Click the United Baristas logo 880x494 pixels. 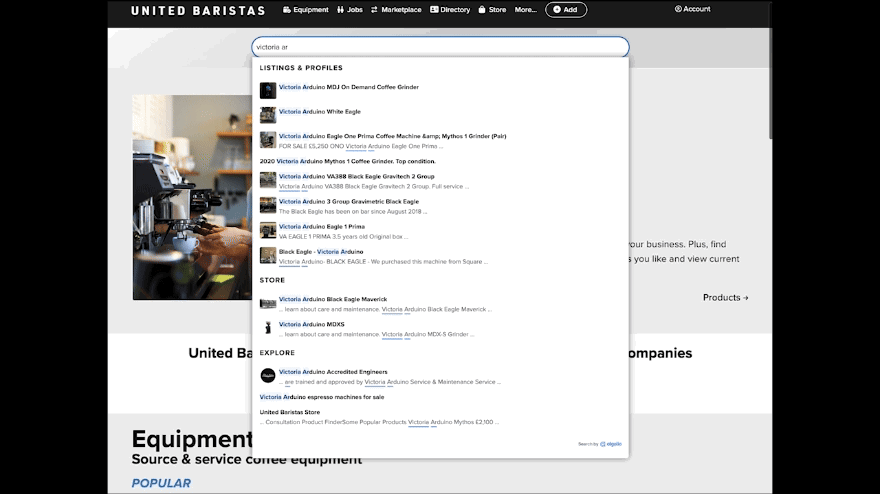(x=198, y=11)
